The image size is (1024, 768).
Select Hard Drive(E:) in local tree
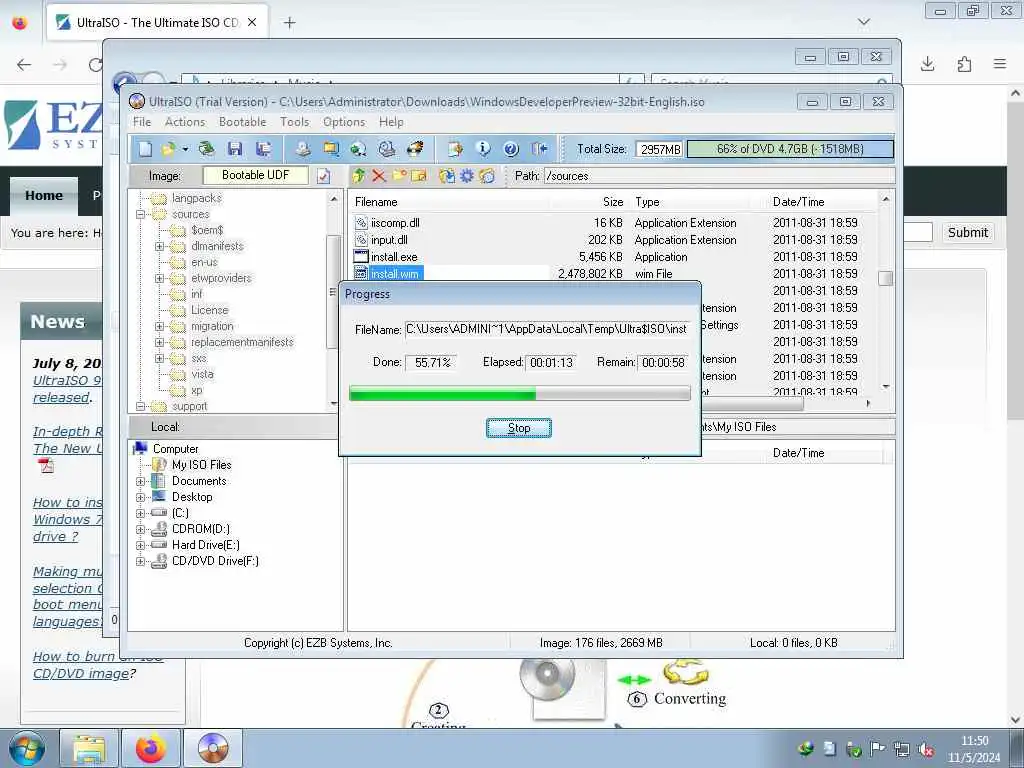click(x=205, y=545)
